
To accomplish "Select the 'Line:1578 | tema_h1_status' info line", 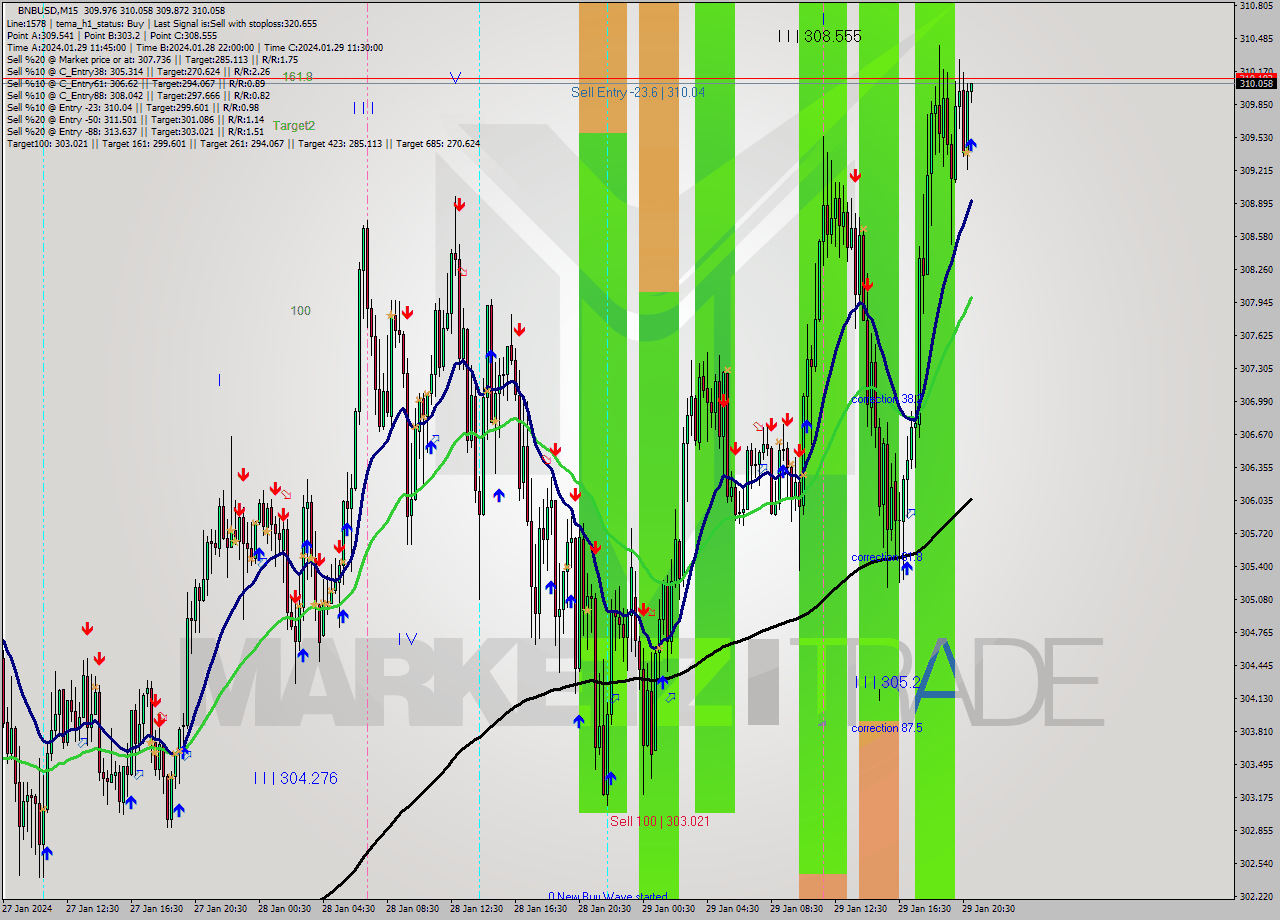I will point(162,23).
